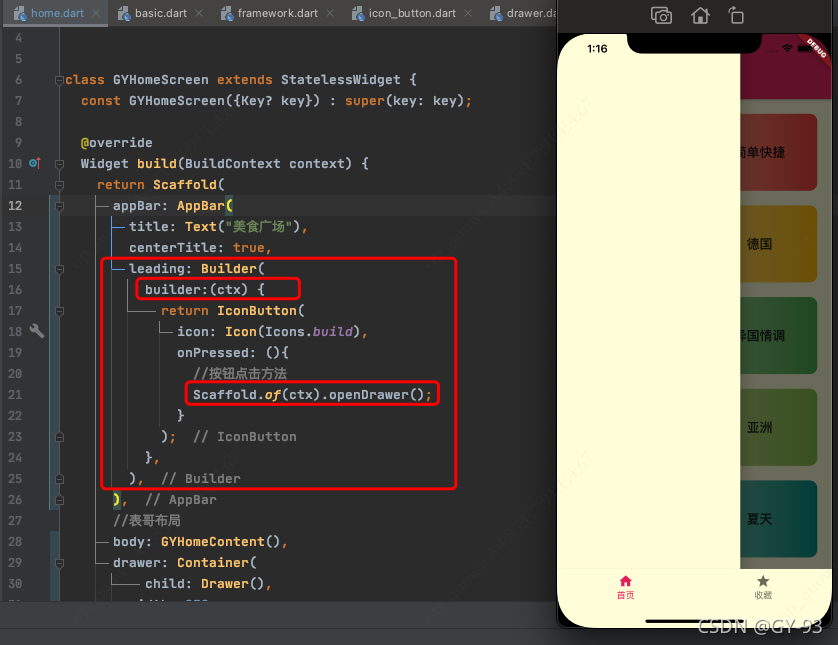838x645 pixels.
Task: Click 'Builder(' on line 15
Action: point(232,268)
